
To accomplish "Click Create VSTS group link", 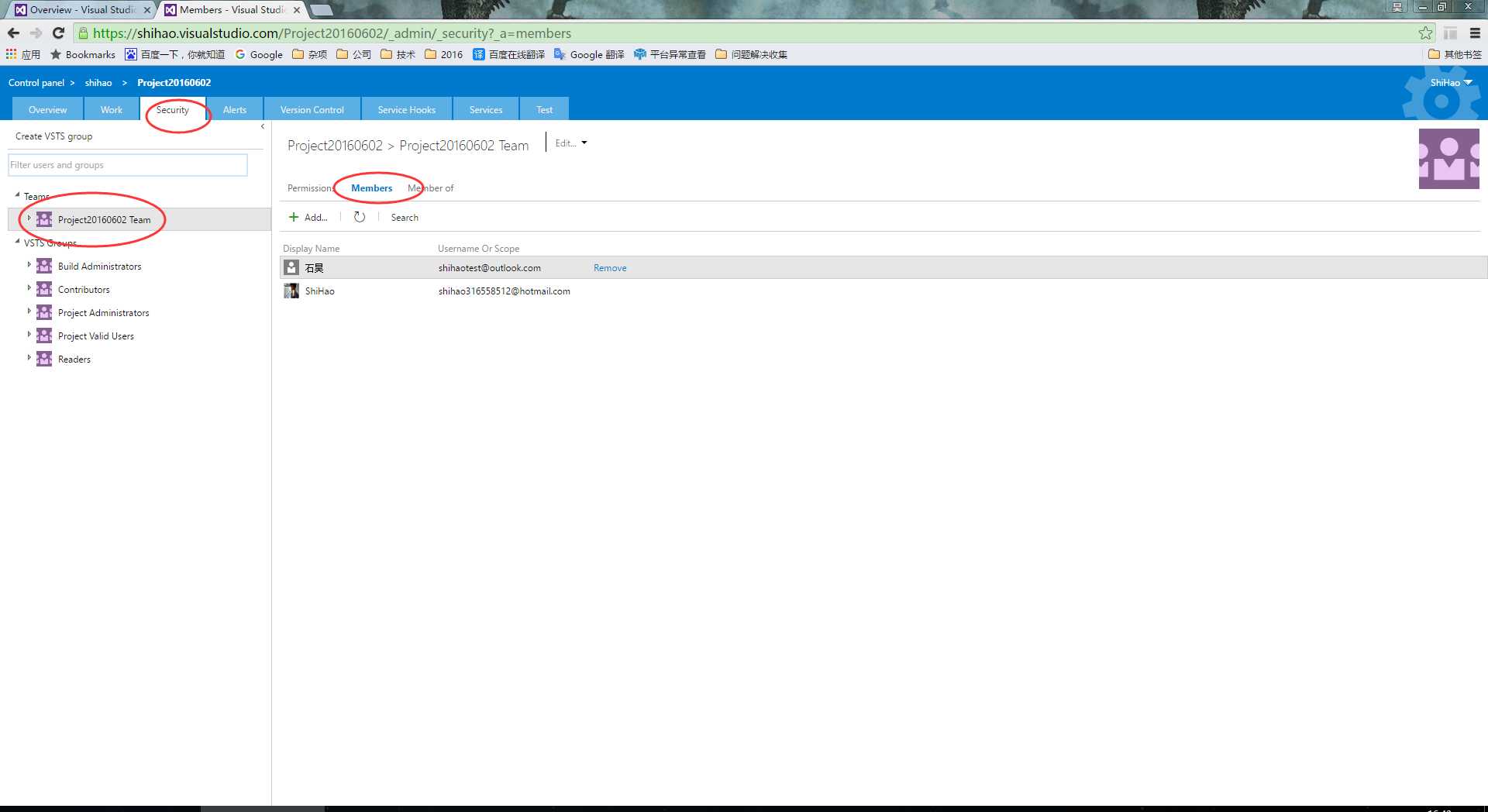I will [x=54, y=136].
